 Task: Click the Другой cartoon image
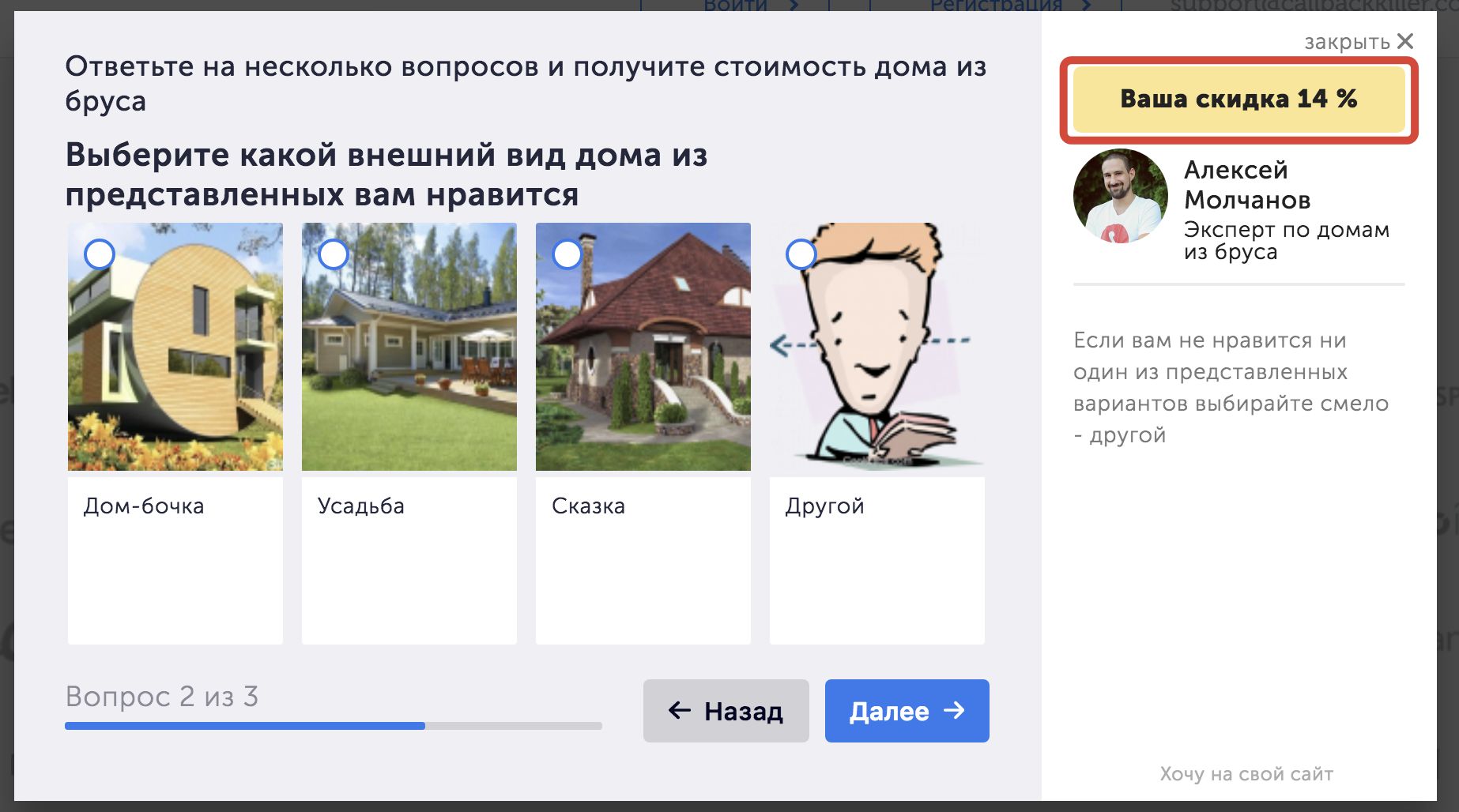tap(877, 347)
